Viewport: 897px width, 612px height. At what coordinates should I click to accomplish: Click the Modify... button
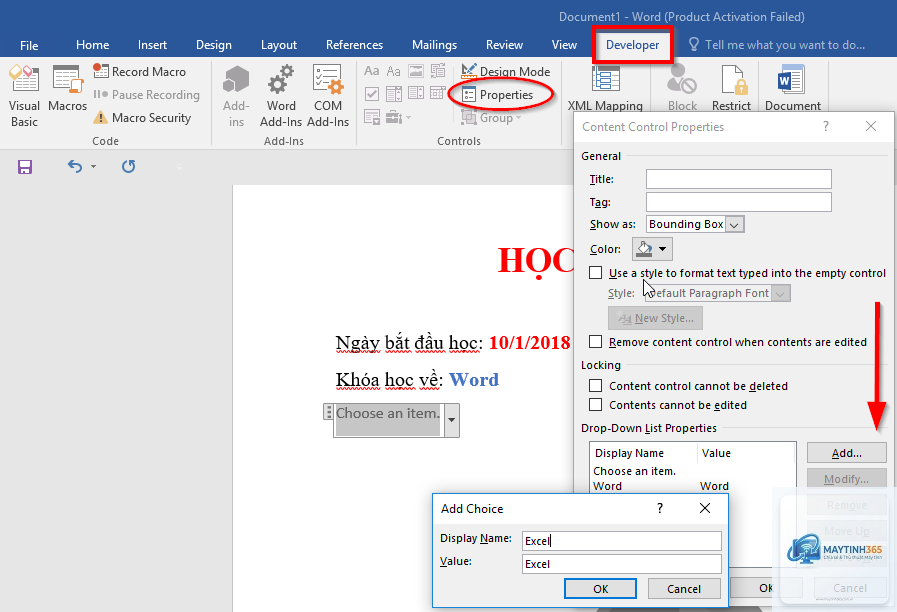coord(846,479)
